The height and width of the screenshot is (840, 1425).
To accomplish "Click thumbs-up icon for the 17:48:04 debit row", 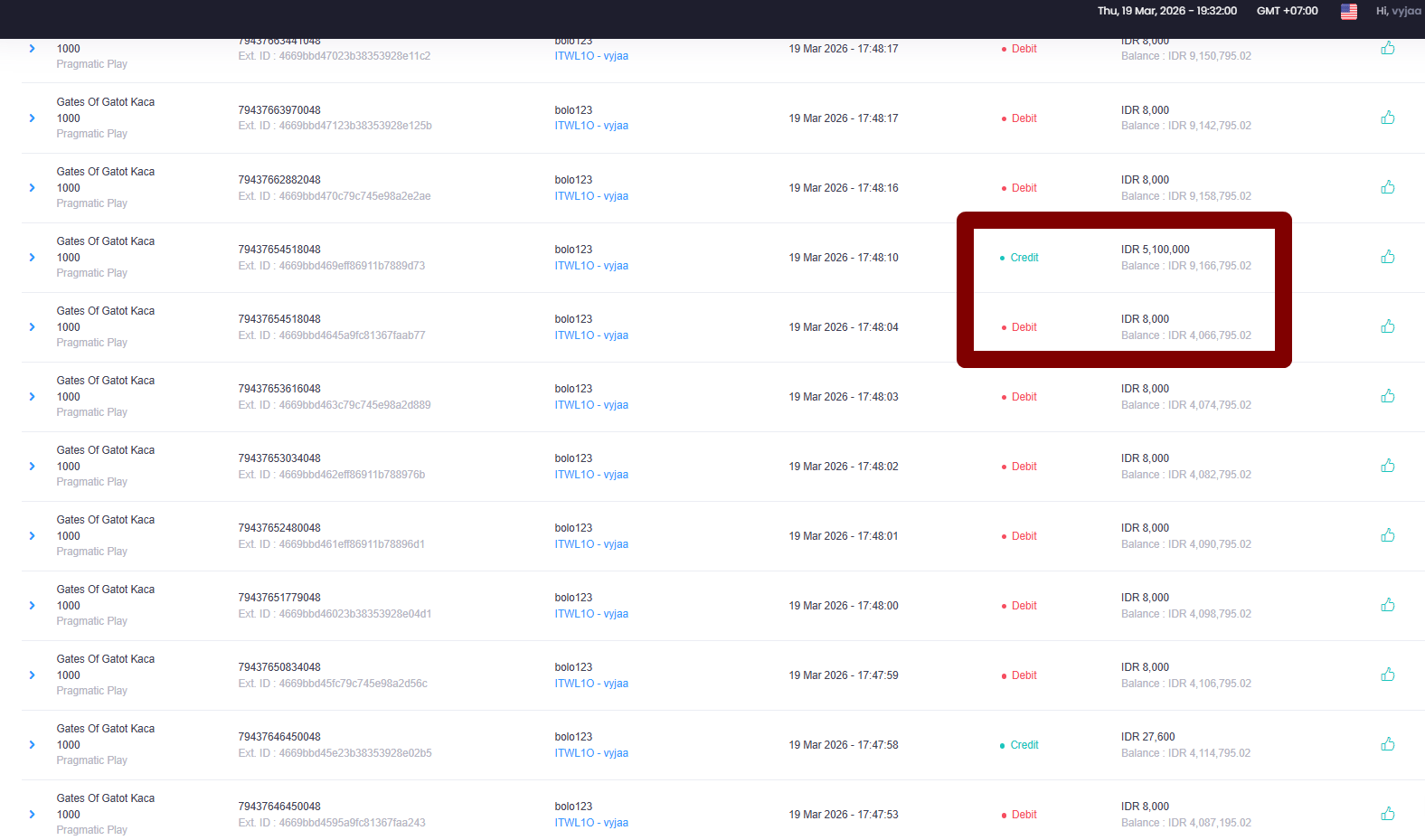I will [x=1388, y=326].
